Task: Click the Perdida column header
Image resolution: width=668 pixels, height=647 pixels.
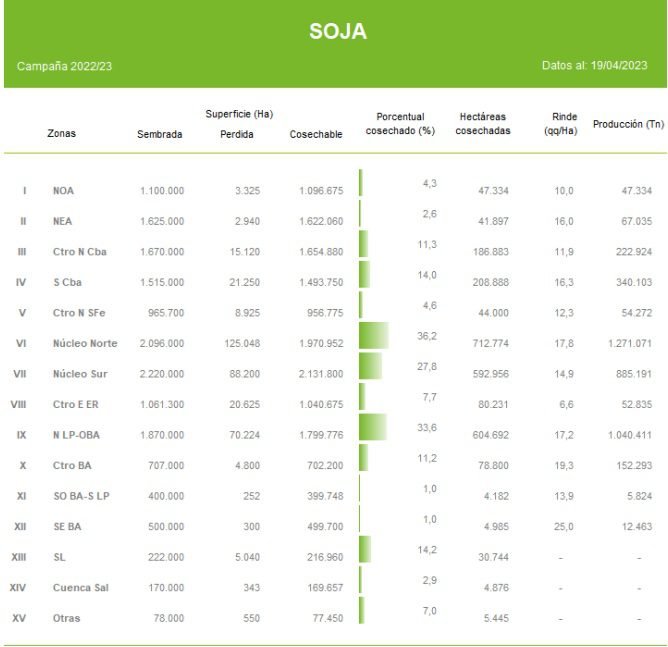Action: coord(237,134)
